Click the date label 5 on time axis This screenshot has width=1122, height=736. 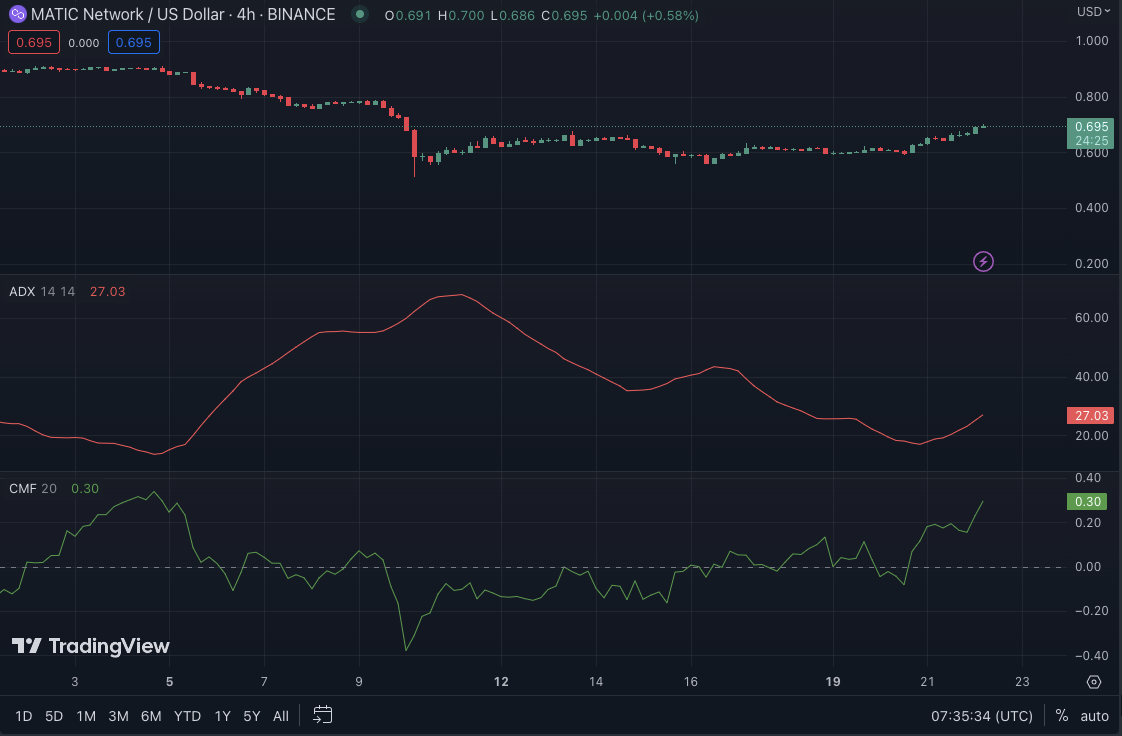(170, 682)
